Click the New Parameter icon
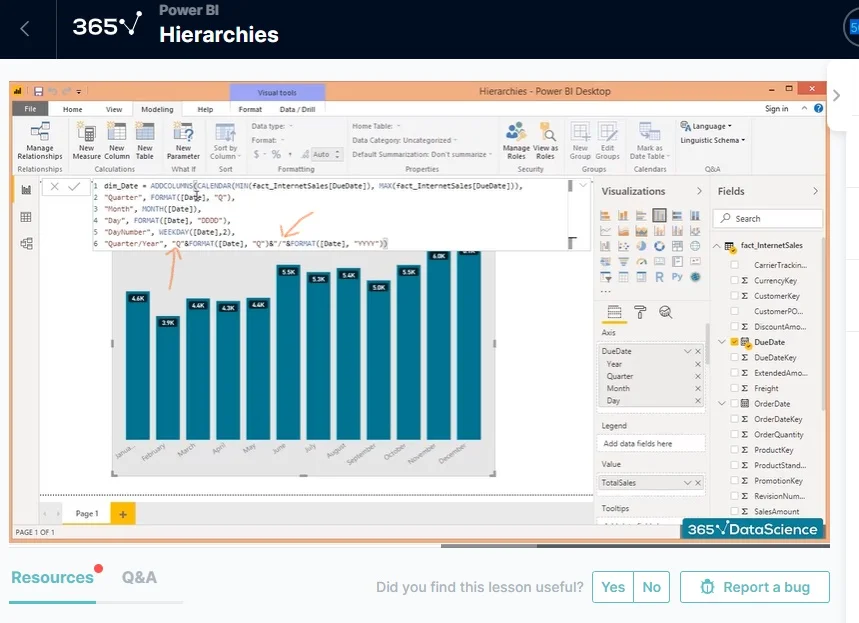This screenshot has width=859, height=623. (183, 139)
